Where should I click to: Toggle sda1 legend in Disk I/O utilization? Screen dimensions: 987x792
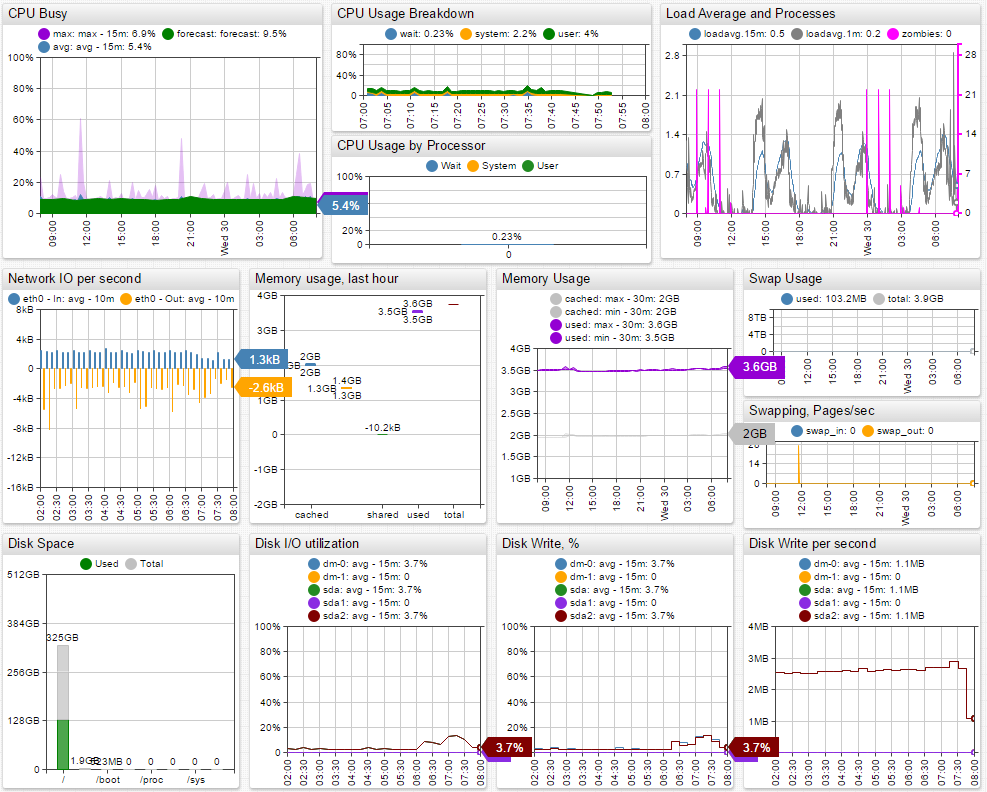coord(314,603)
